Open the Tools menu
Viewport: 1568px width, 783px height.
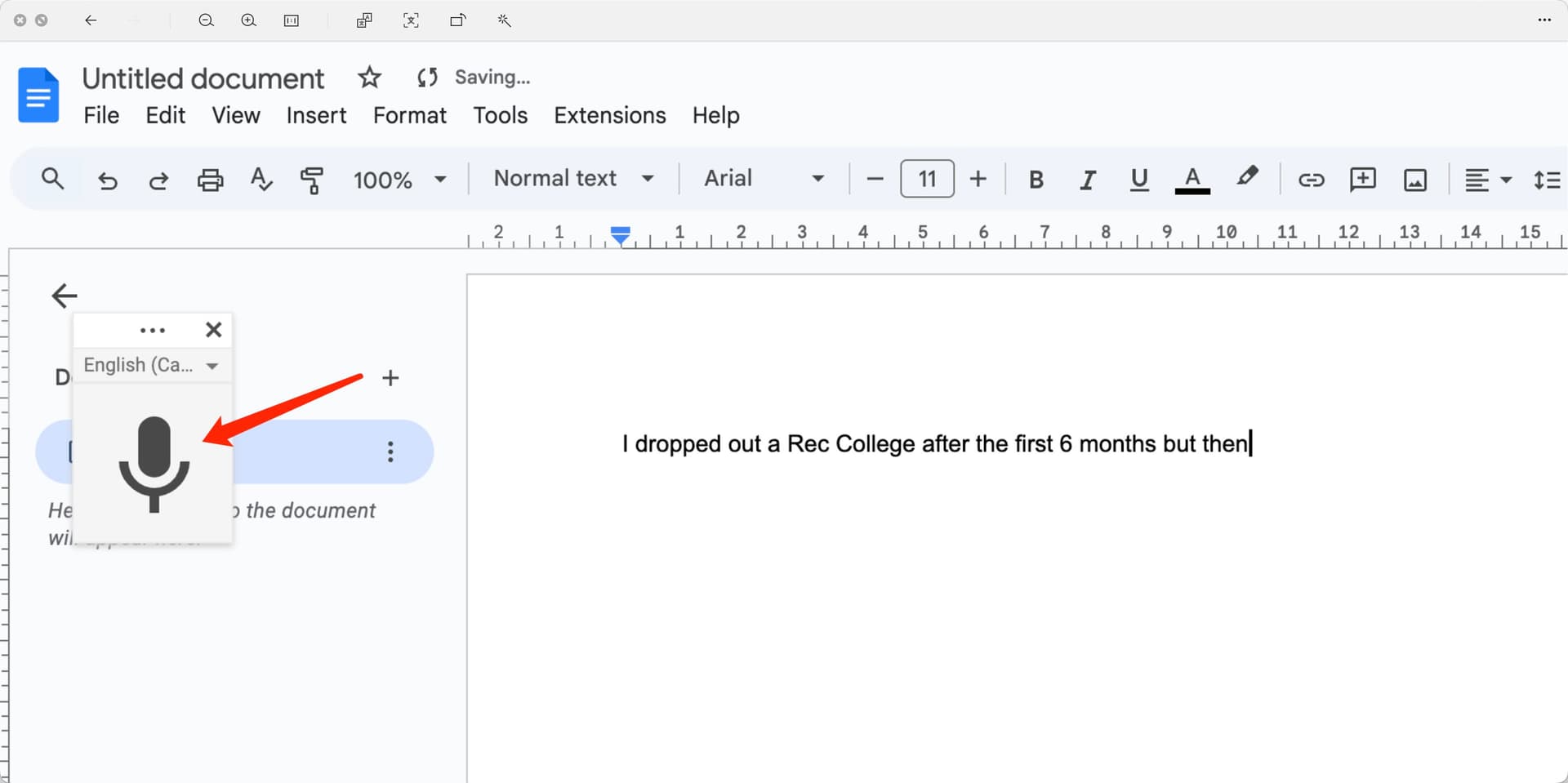[x=500, y=115]
